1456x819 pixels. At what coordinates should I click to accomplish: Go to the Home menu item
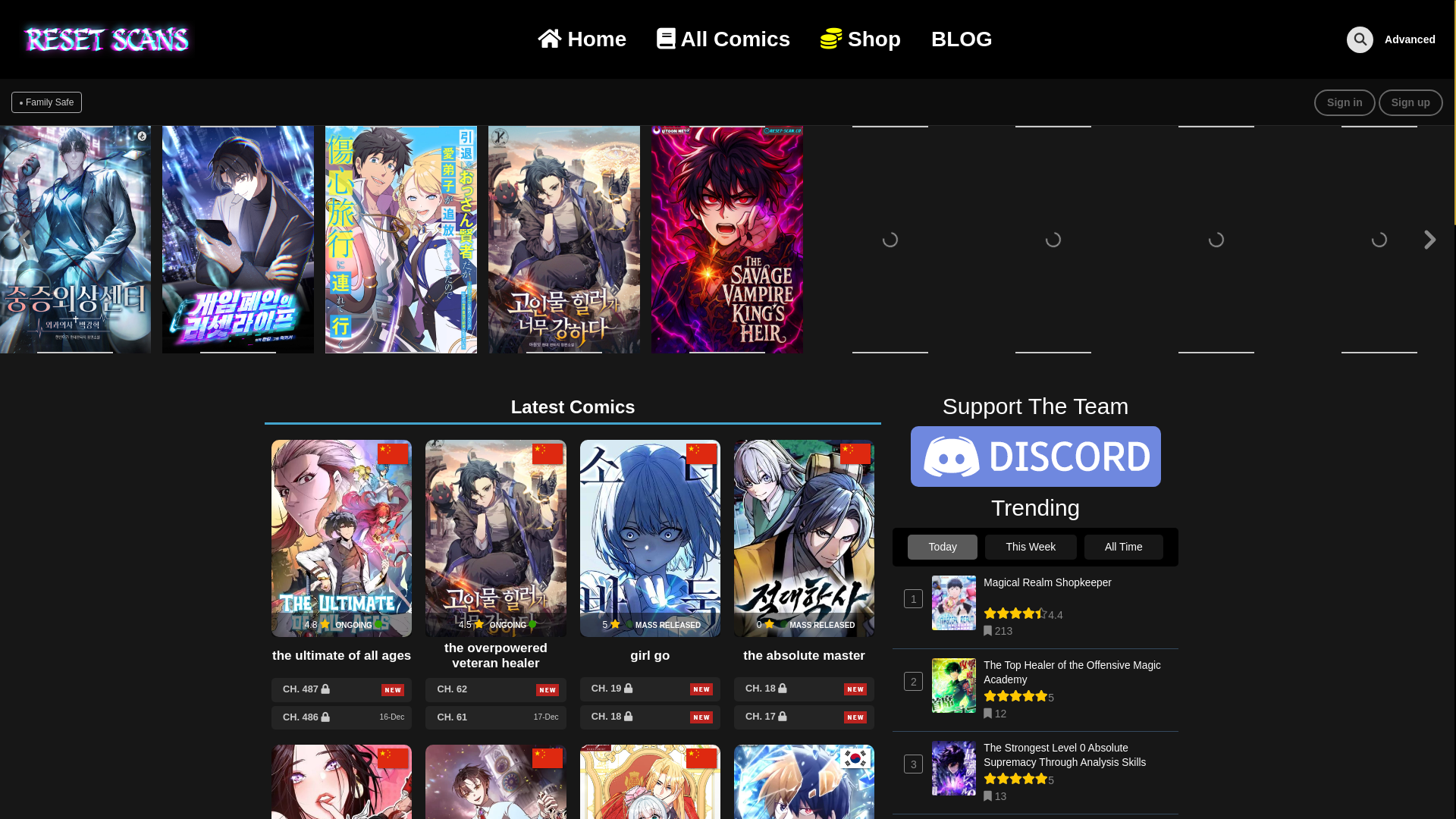[582, 39]
